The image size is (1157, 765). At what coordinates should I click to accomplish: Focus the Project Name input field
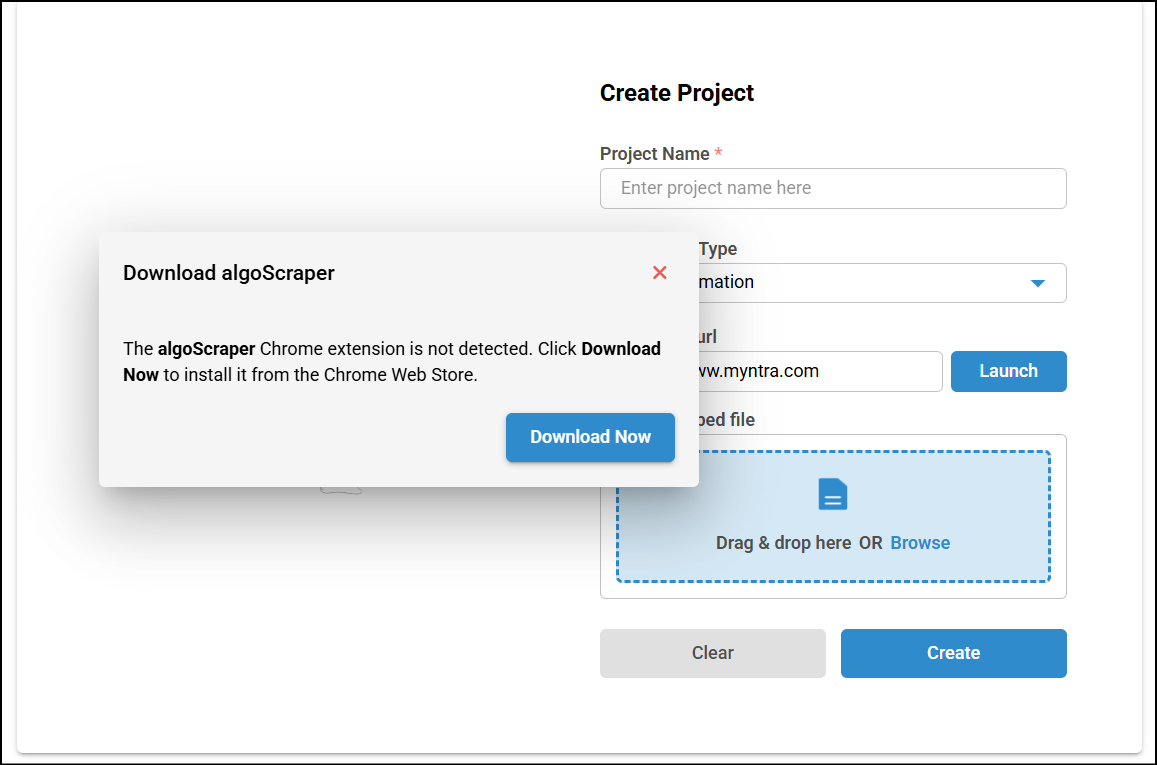833,188
